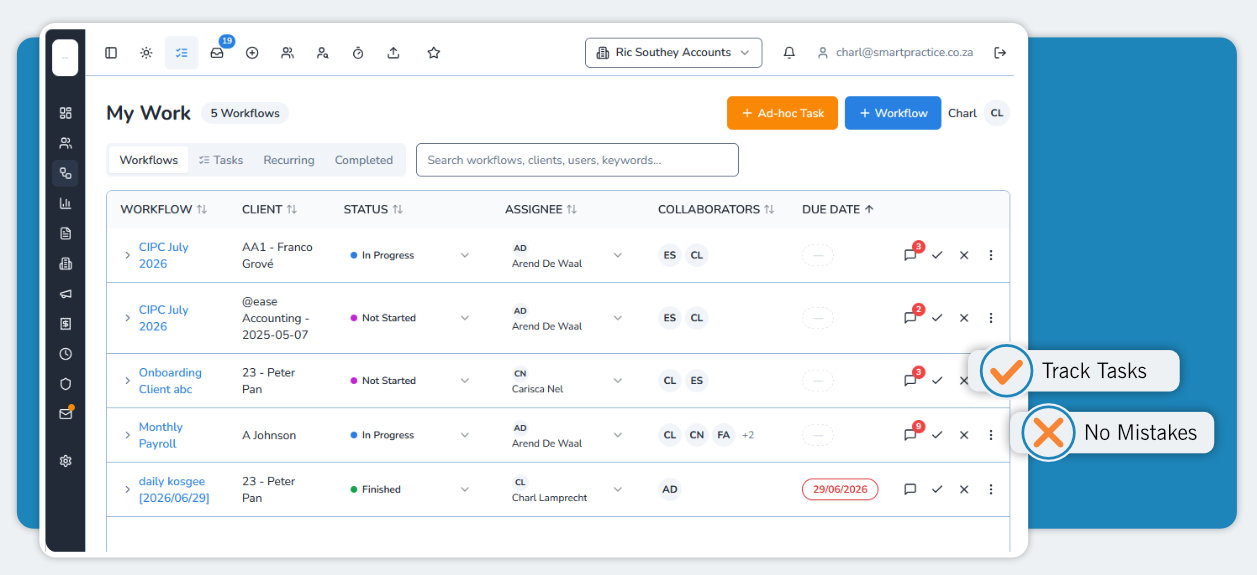Open comments for daily kosgee row
Screen dimensions: 1257x575
click(x=910, y=489)
